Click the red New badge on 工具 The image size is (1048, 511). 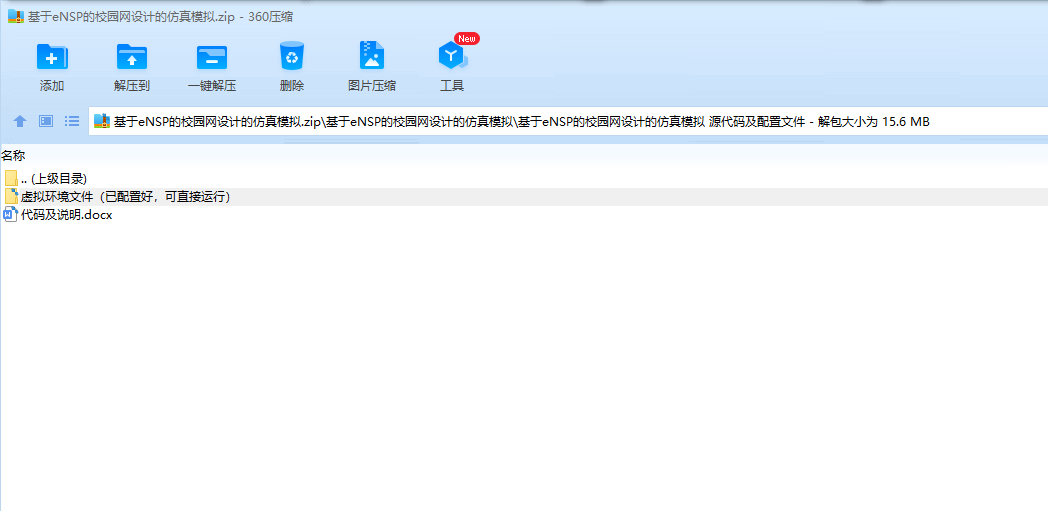467,39
